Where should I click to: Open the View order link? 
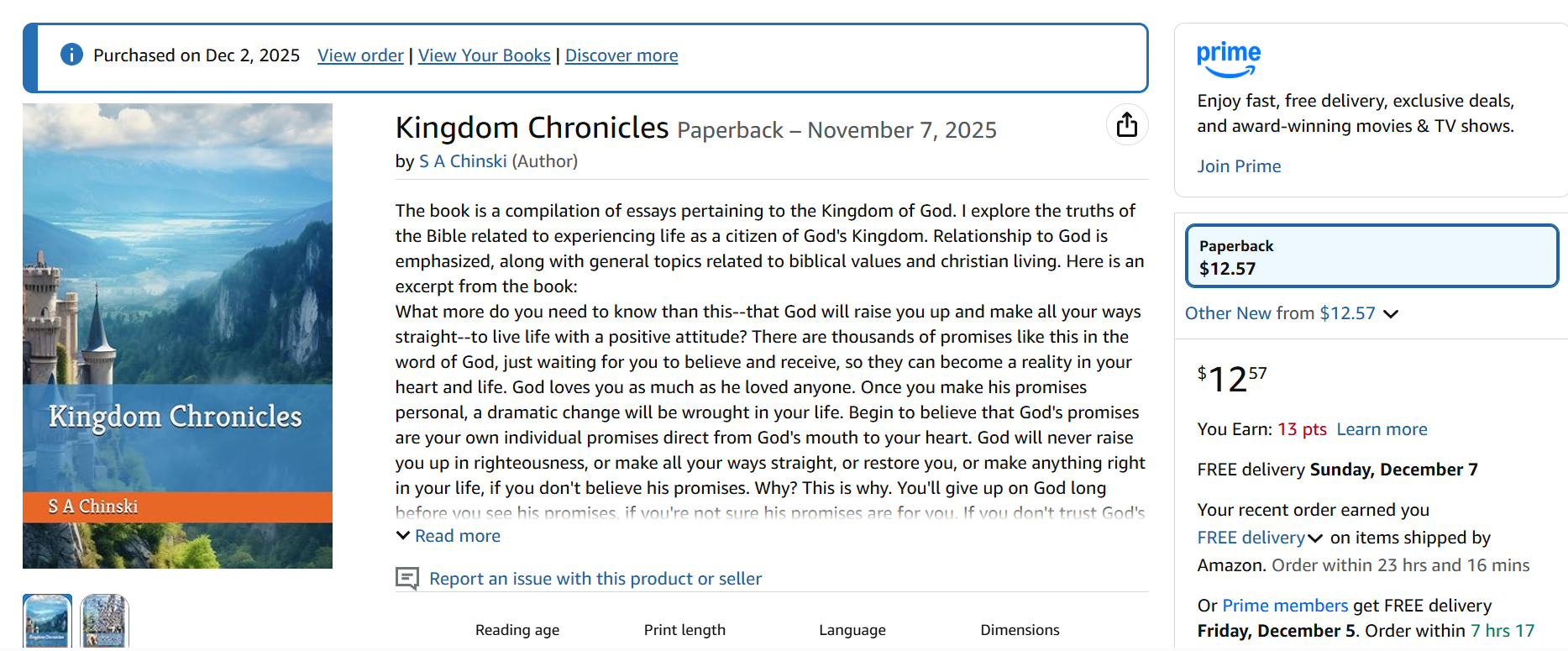pos(360,55)
